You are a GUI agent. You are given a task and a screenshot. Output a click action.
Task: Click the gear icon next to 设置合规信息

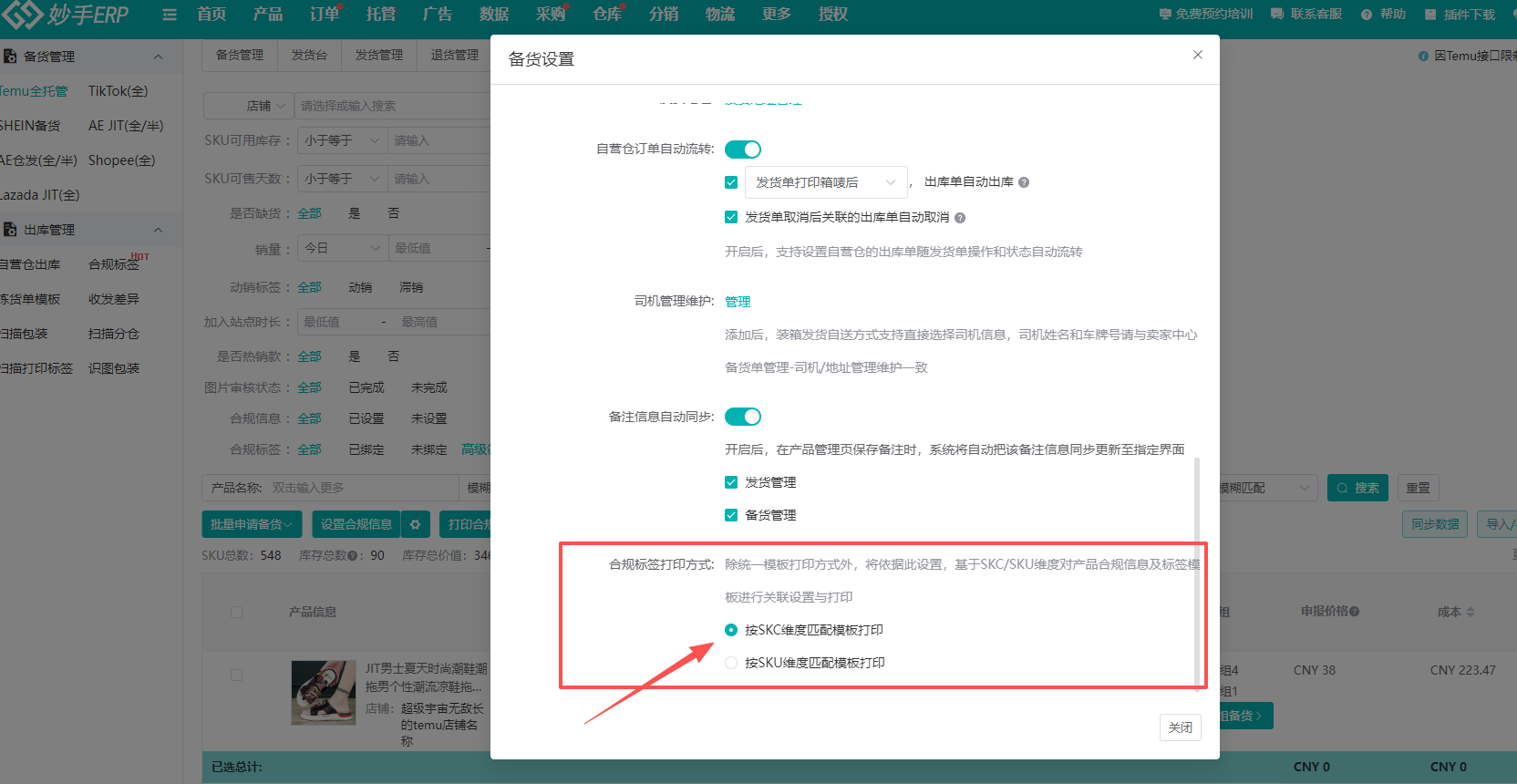pyautogui.click(x=415, y=524)
